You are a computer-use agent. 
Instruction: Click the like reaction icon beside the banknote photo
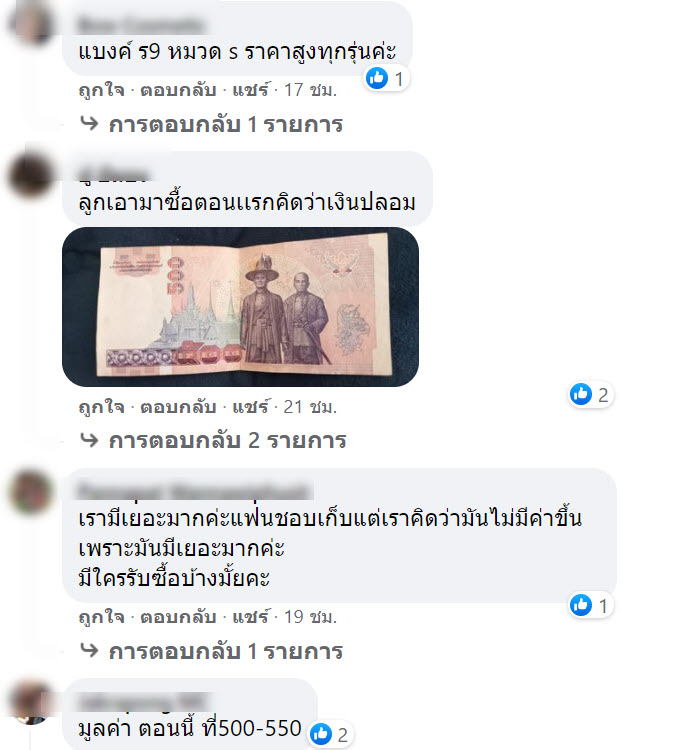[x=581, y=394]
